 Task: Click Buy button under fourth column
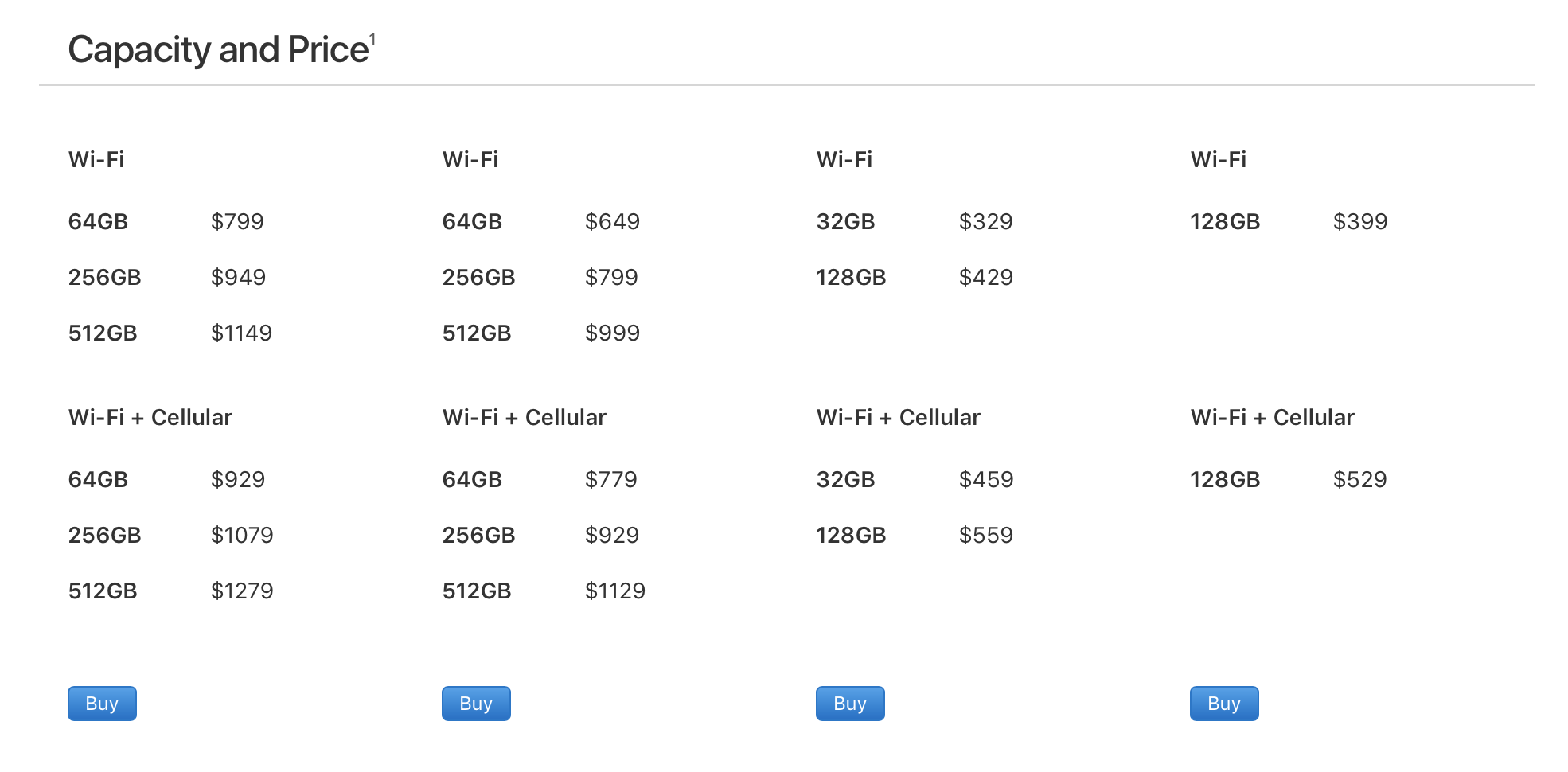click(x=1224, y=704)
